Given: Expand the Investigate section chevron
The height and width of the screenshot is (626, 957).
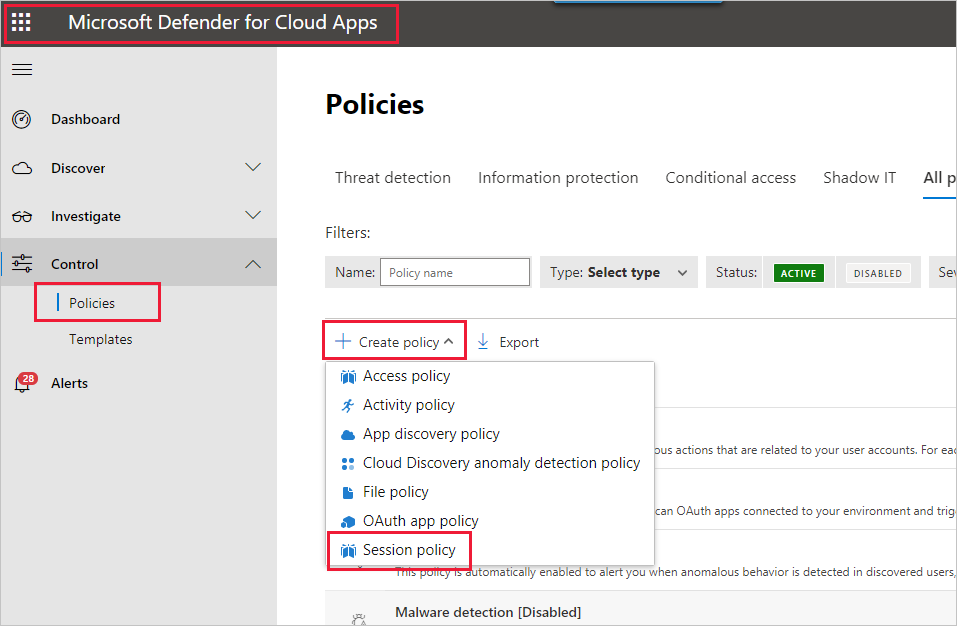Looking at the screenshot, I should point(253,215).
